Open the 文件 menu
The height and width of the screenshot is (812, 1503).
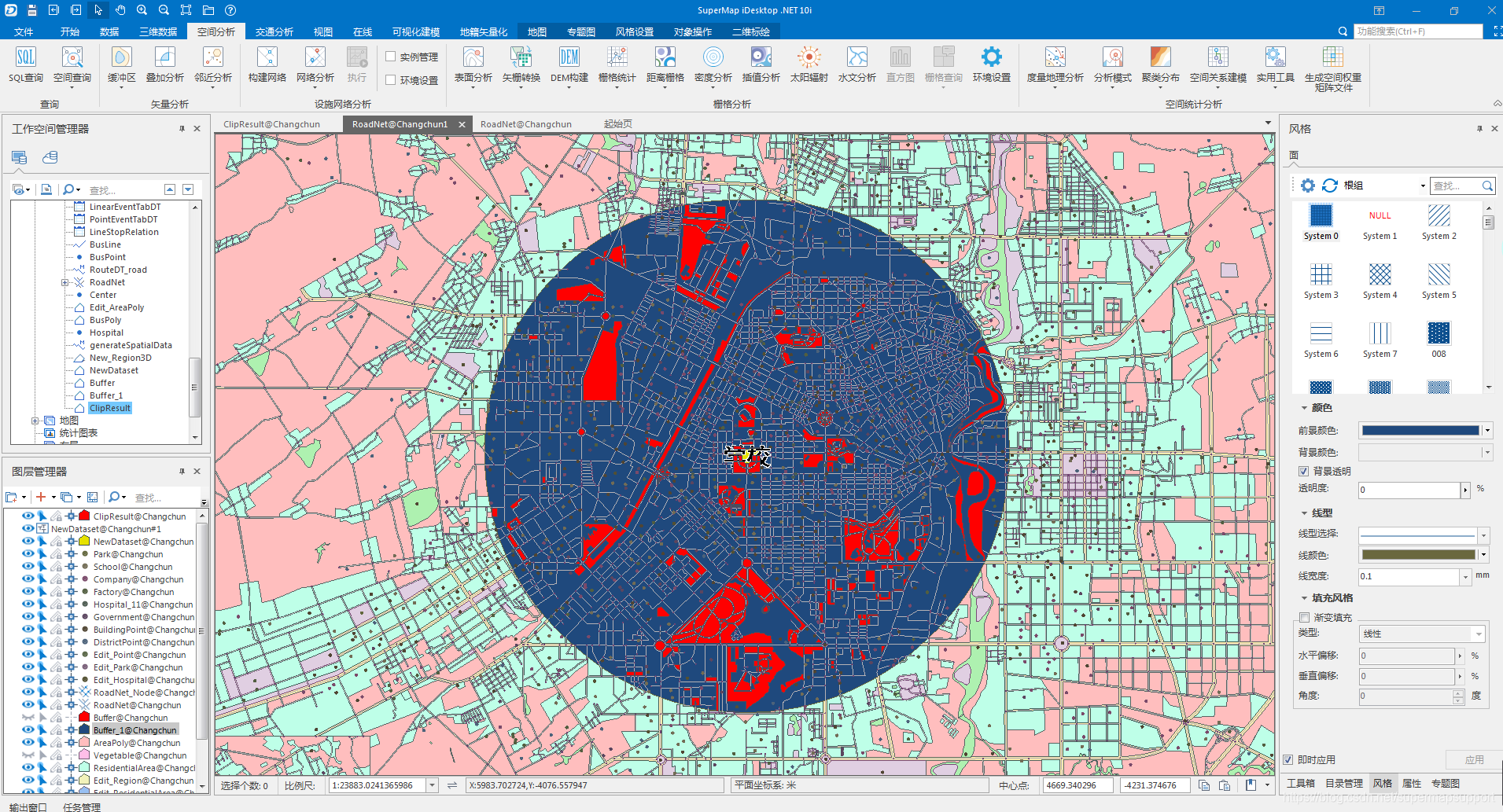[24, 31]
